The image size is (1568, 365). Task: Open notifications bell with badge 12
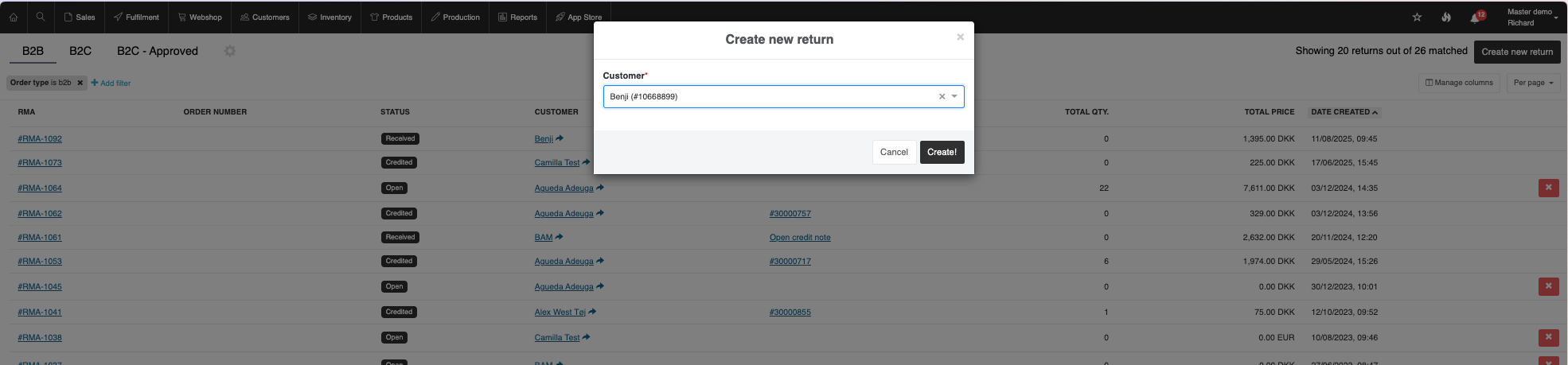(x=1475, y=17)
